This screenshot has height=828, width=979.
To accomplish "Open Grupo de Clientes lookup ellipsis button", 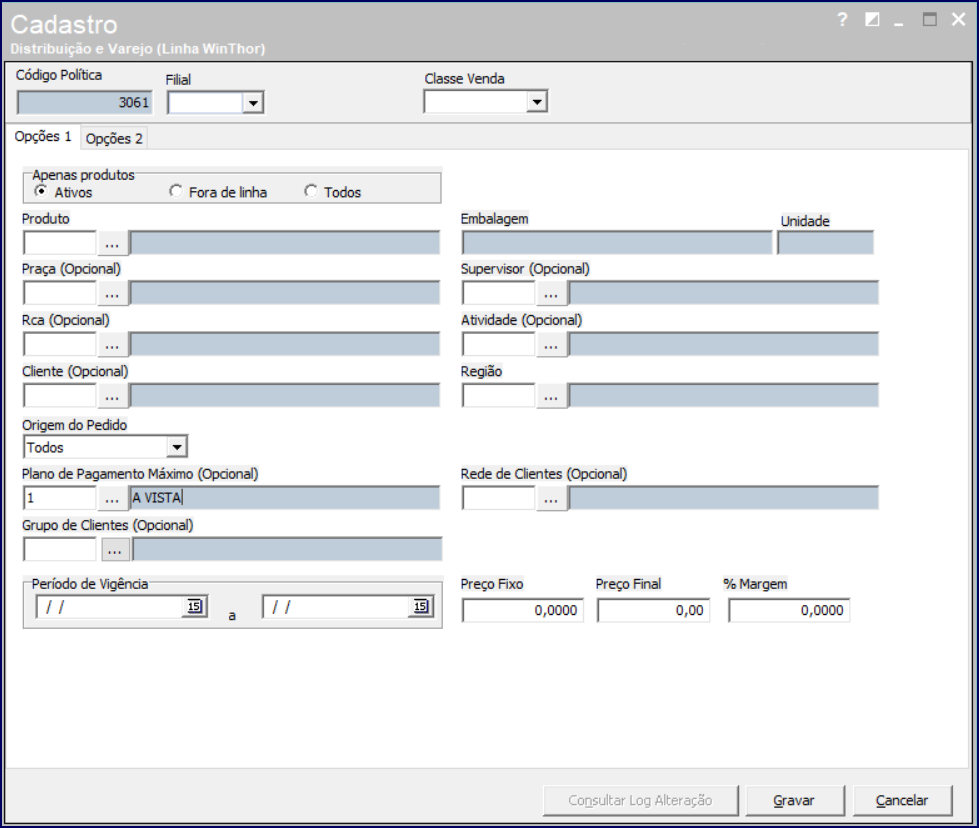I will [x=116, y=550].
